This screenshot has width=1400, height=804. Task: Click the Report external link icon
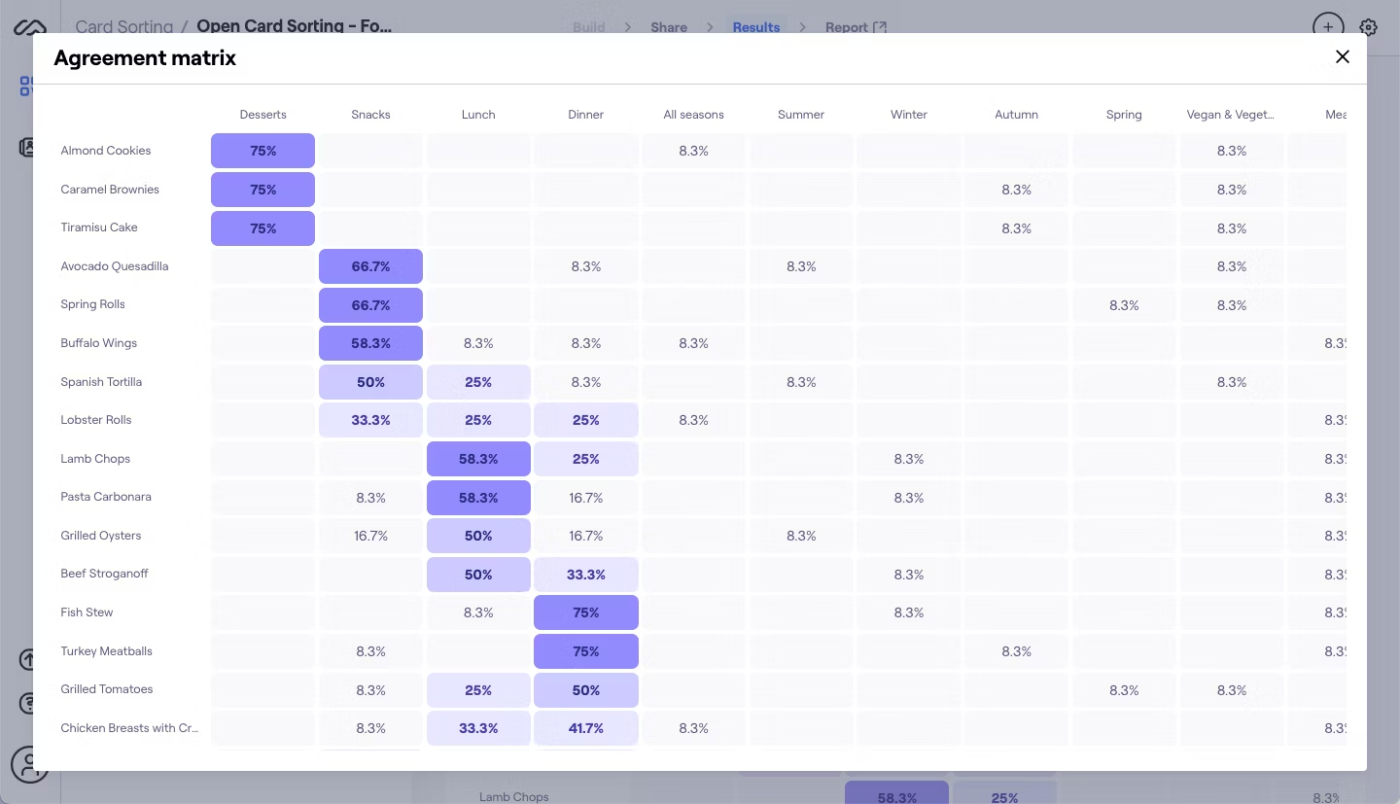(x=880, y=27)
